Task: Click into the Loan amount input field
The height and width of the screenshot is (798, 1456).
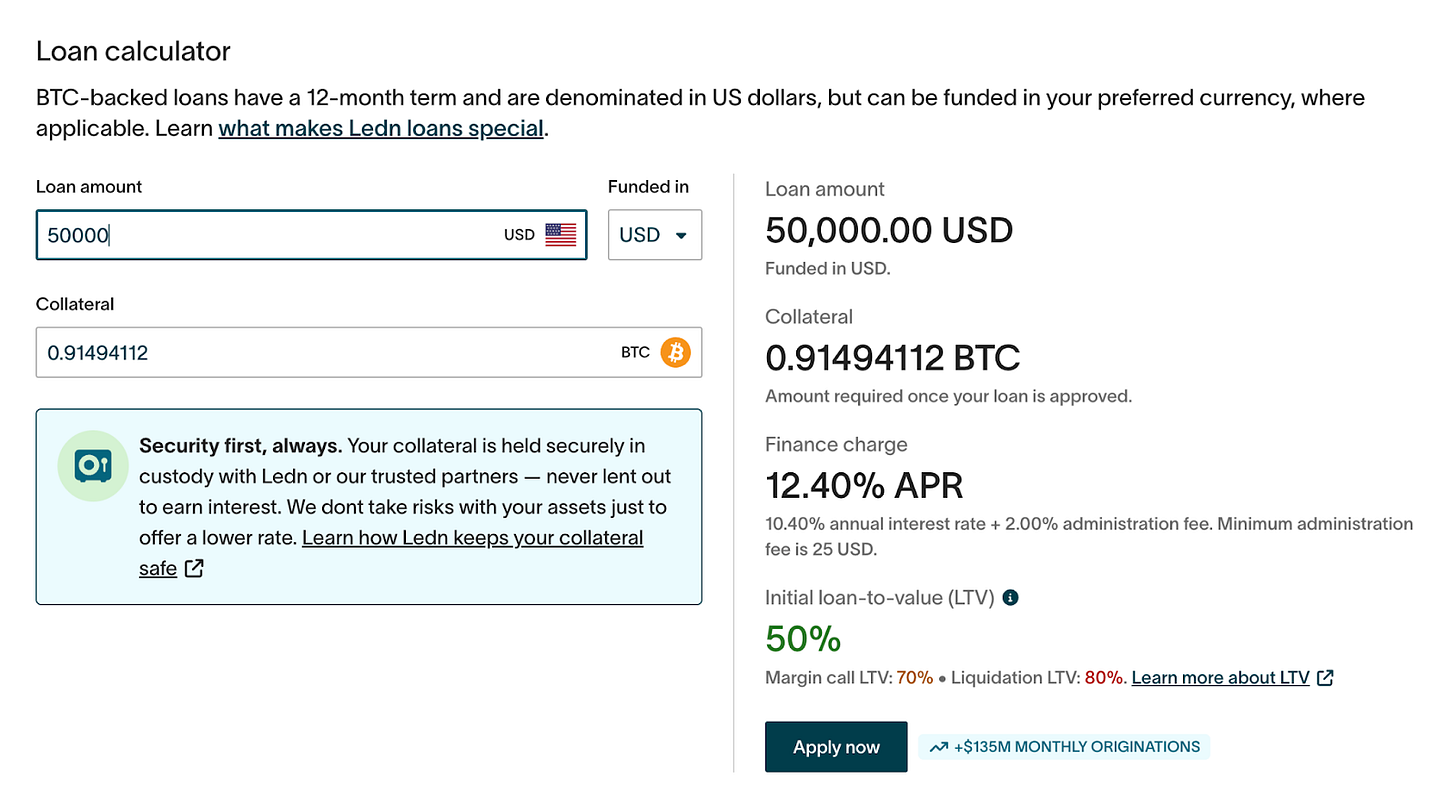Action: (x=270, y=235)
